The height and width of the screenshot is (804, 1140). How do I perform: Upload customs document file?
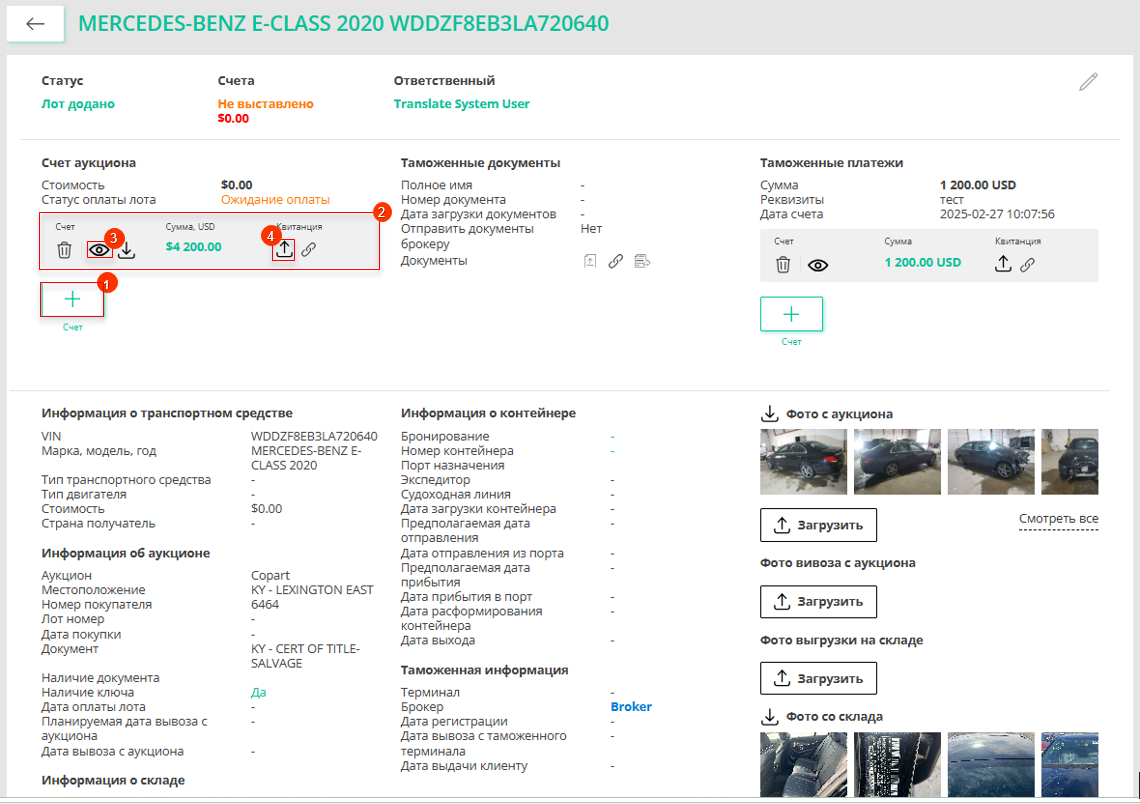[x=590, y=261]
